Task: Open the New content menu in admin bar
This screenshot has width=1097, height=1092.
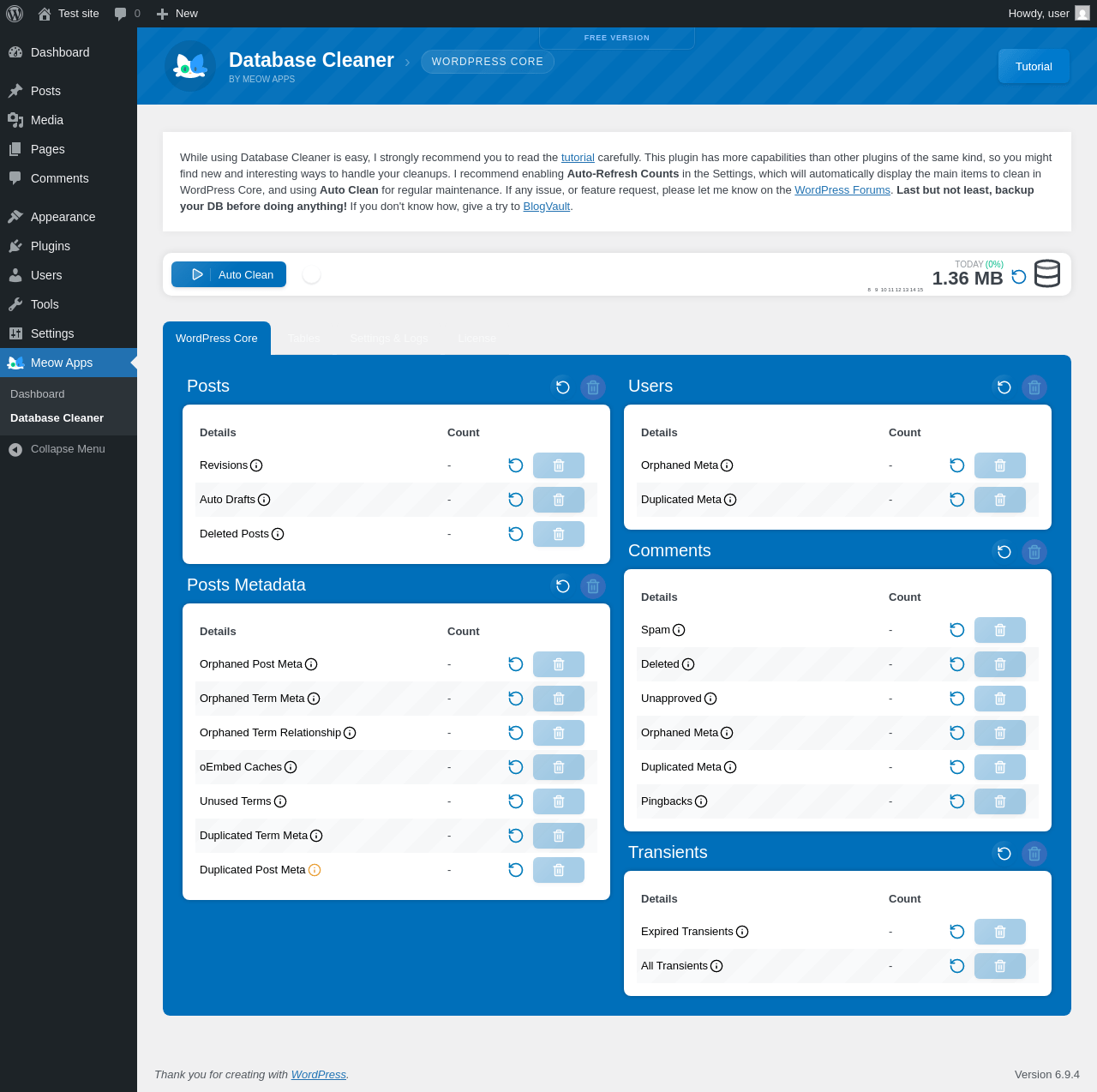Action: pyautogui.click(x=177, y=14)
